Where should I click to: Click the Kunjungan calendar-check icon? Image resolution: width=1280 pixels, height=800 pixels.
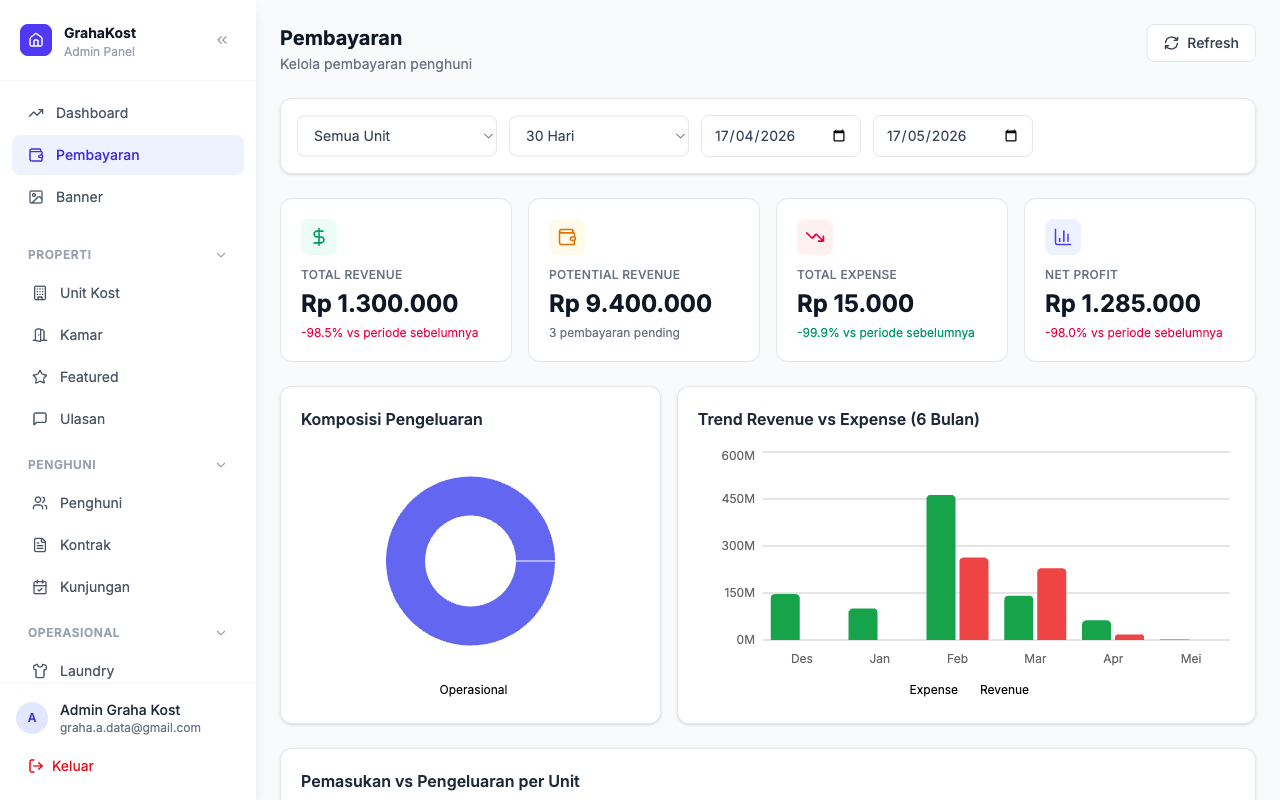coord(40,587)
